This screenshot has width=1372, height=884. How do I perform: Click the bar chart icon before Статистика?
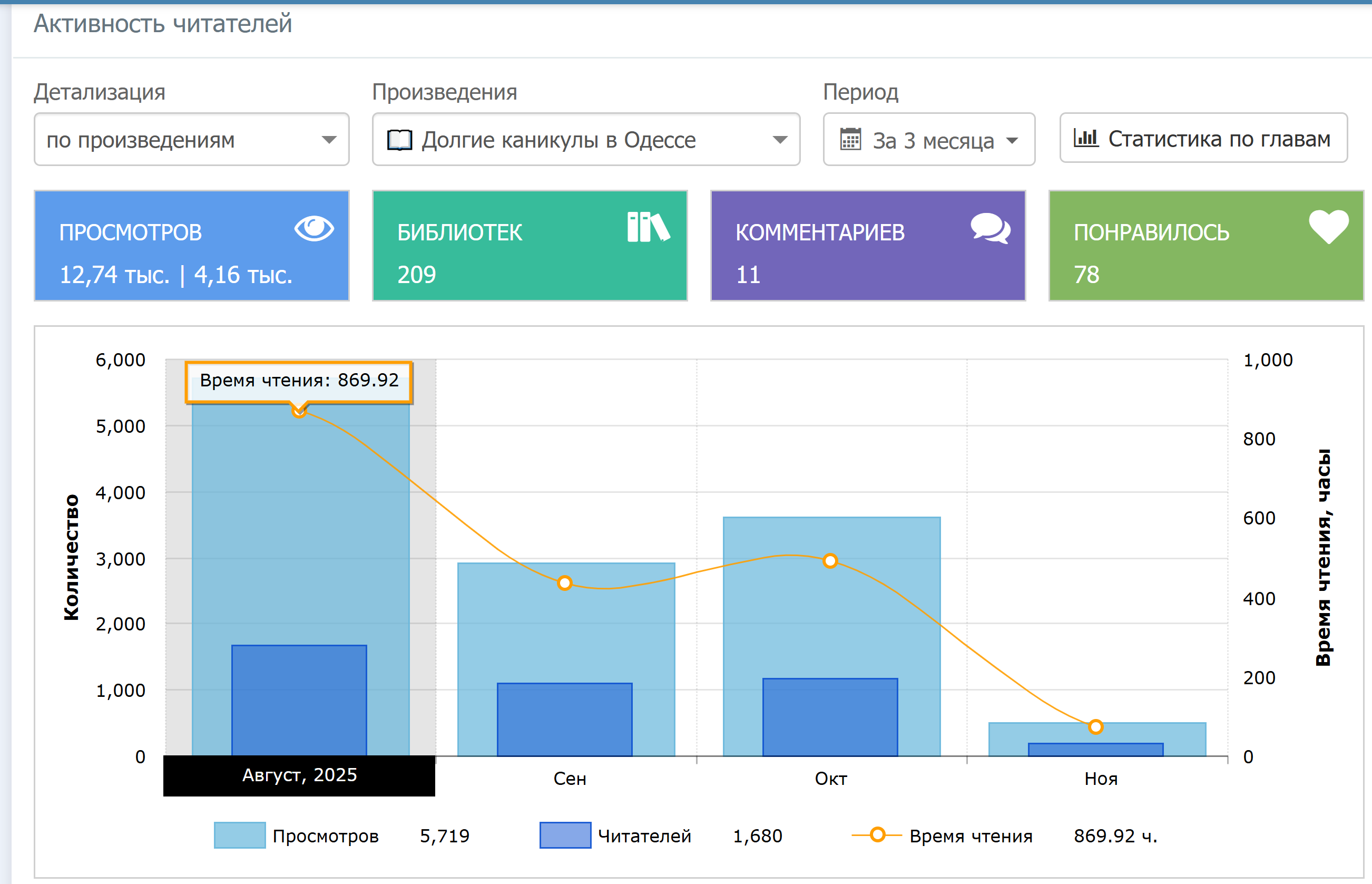(x=1085, y=138)
